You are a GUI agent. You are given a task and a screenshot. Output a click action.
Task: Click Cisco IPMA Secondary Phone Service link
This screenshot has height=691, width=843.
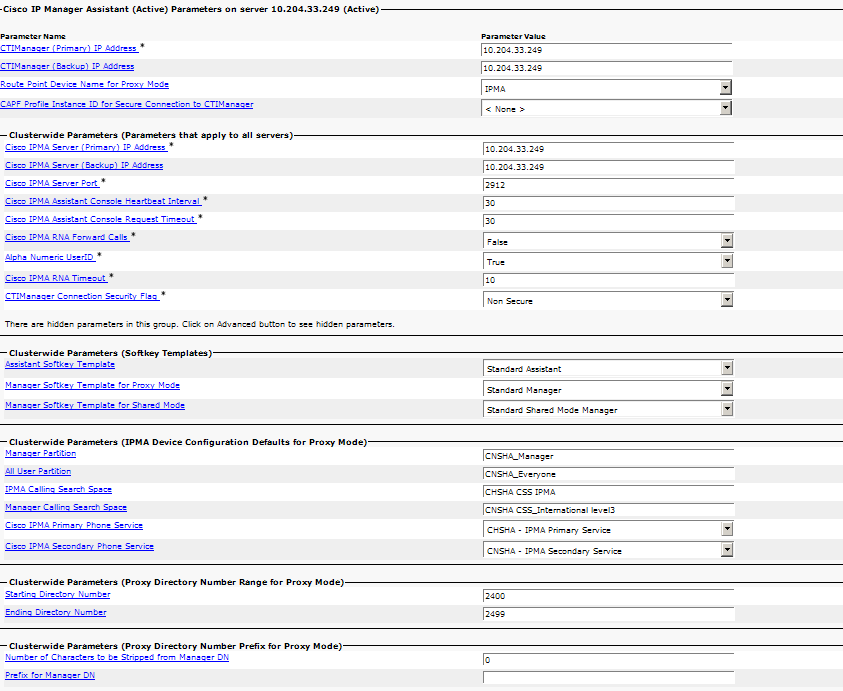[79, 546]
